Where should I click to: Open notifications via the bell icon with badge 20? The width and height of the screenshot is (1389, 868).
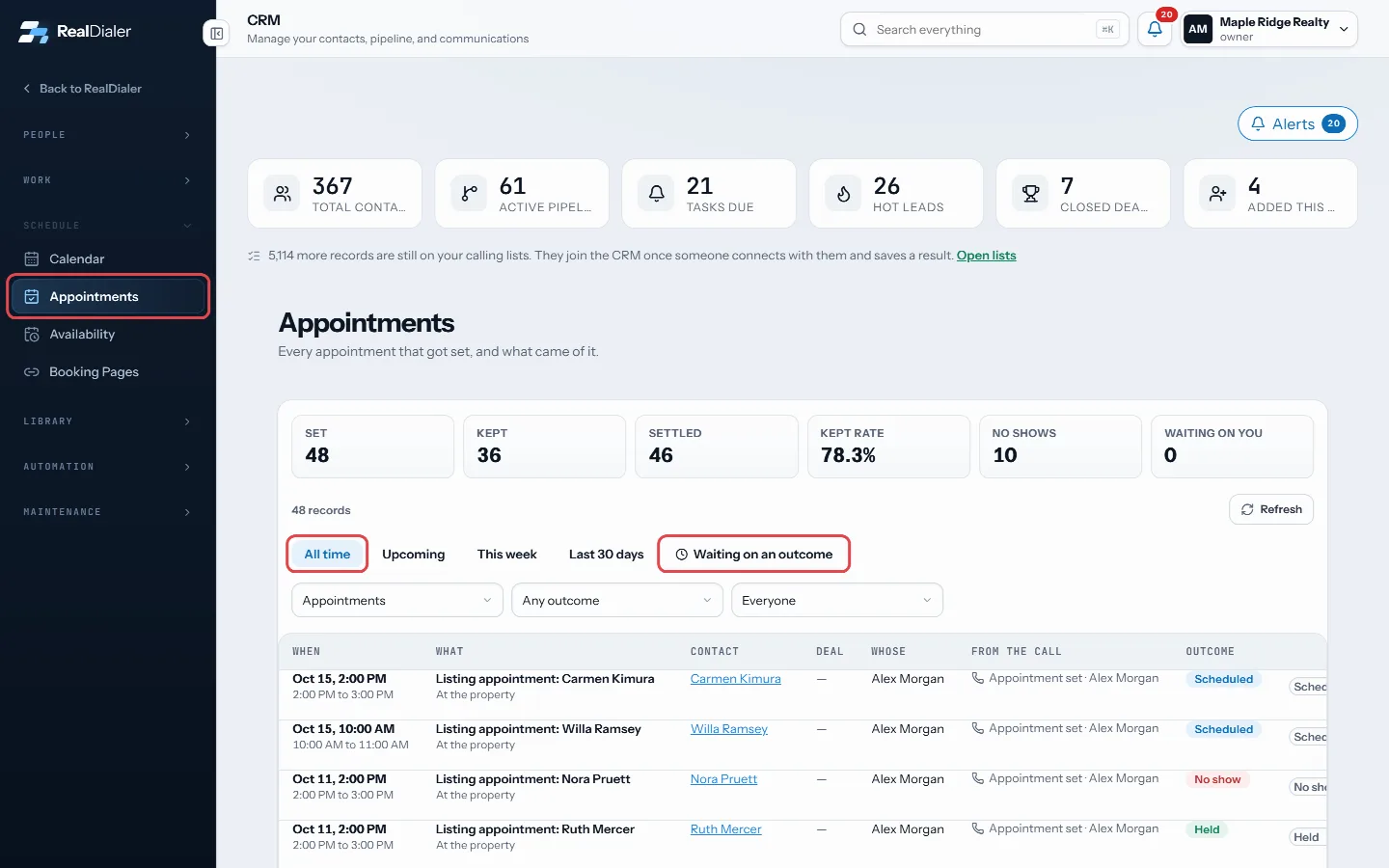point(1155,29)
